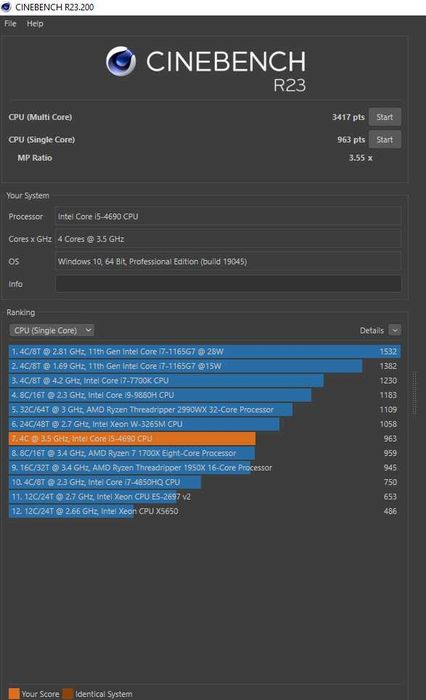The width and height of the screenshot is (426, 700).
Task: Select ranking row 6 Xeon W-3265M
Action: pos(205,424)
